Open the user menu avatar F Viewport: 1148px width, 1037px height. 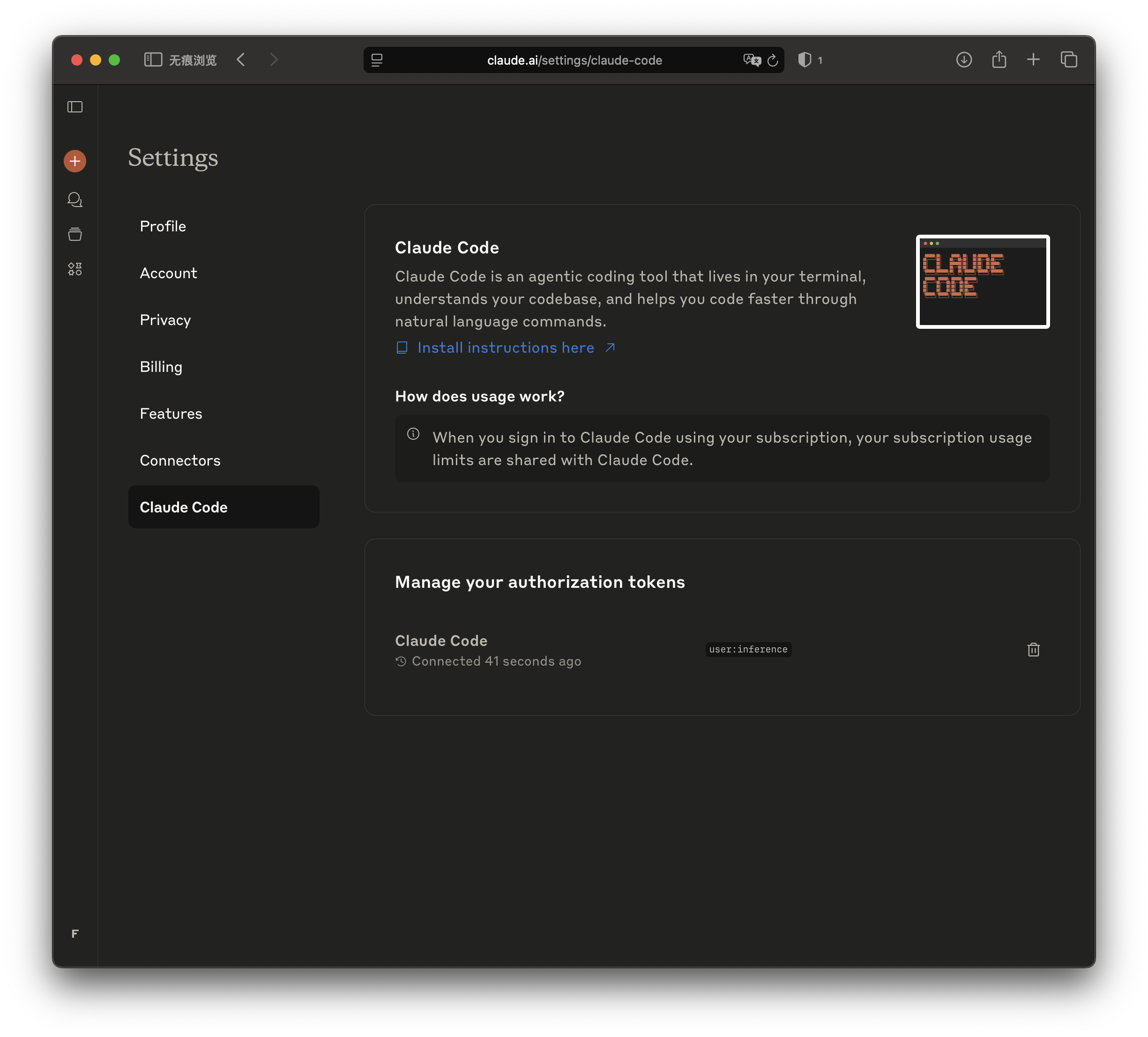[x=75, y=933]
